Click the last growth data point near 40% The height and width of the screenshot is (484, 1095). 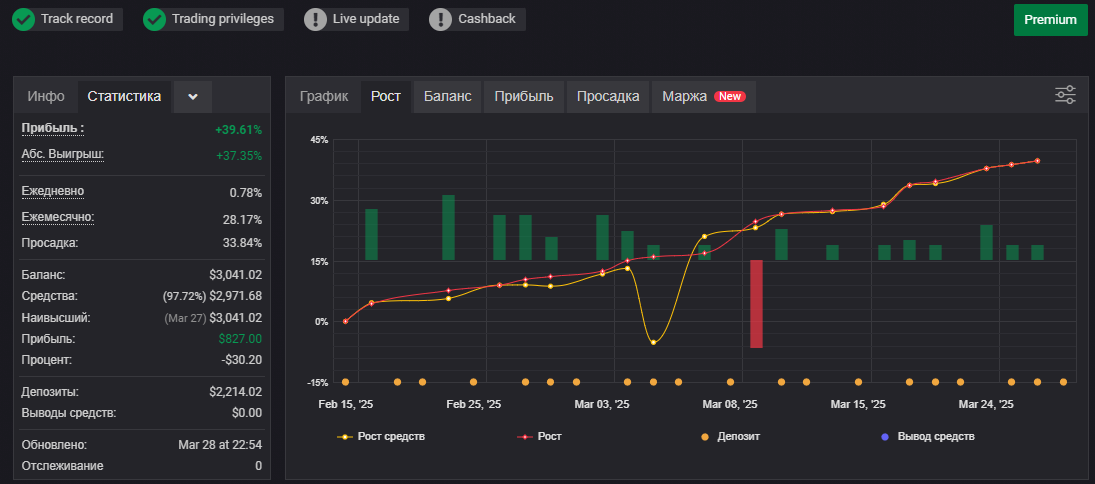pyautogui.click(x=1037, y=161)
